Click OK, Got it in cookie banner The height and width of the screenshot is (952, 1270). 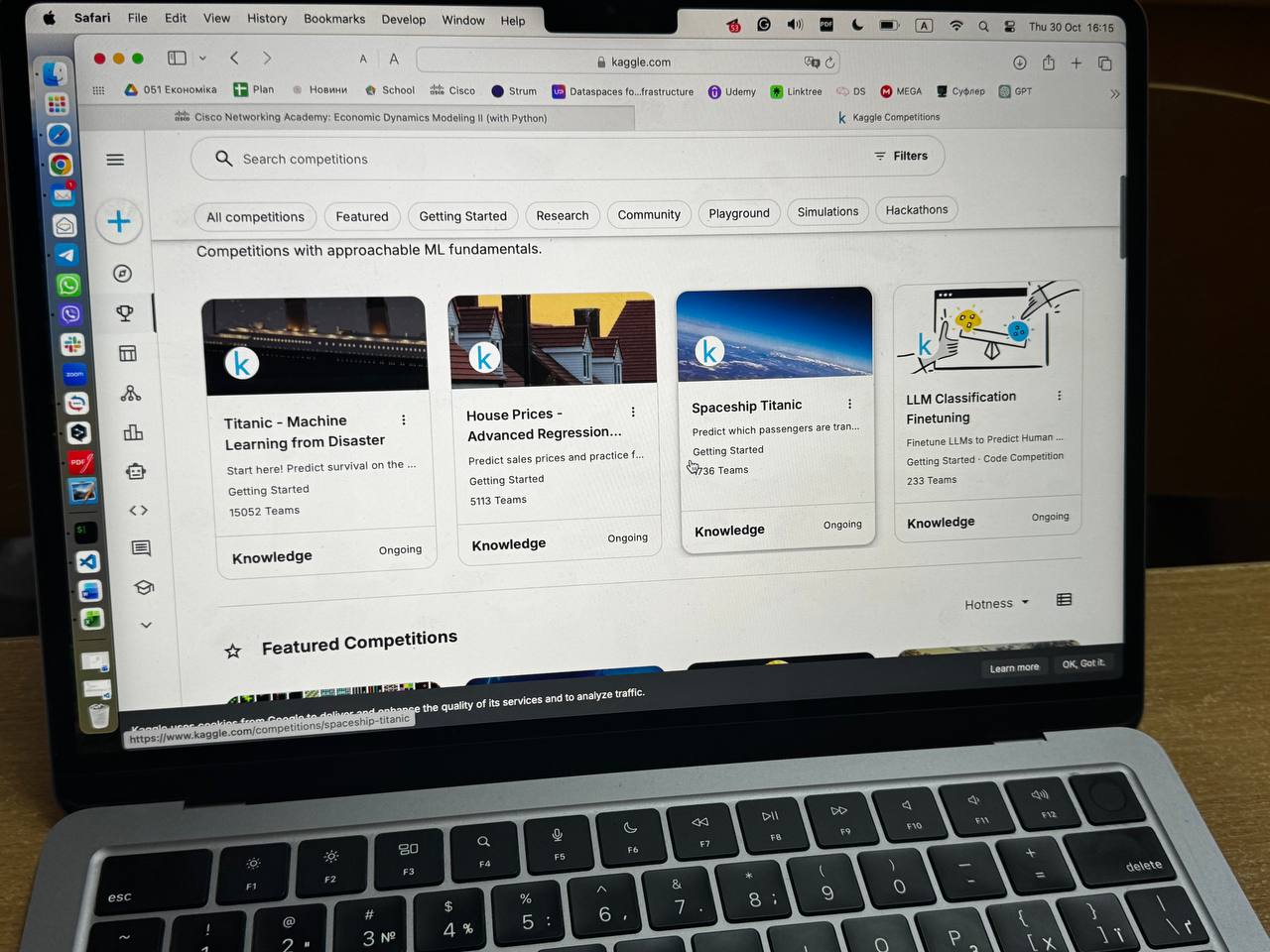pos(1082,663)
